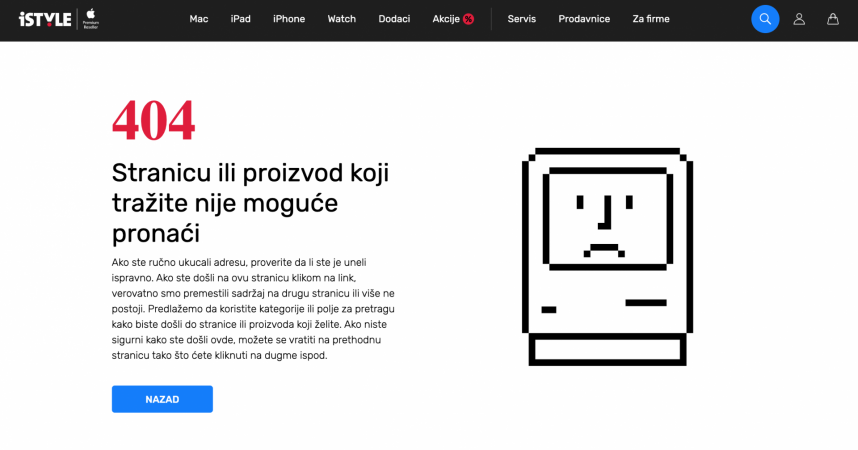Click the blue NAZAD button
This screenshot has height=450, width=858.
pos(162,399)
